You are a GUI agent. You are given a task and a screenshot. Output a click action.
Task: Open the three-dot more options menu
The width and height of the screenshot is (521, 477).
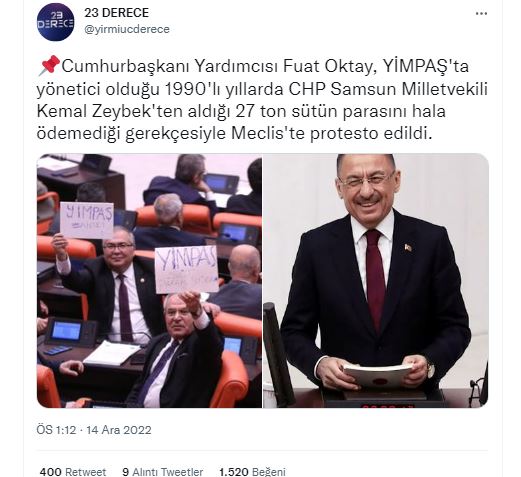point(481,14)
